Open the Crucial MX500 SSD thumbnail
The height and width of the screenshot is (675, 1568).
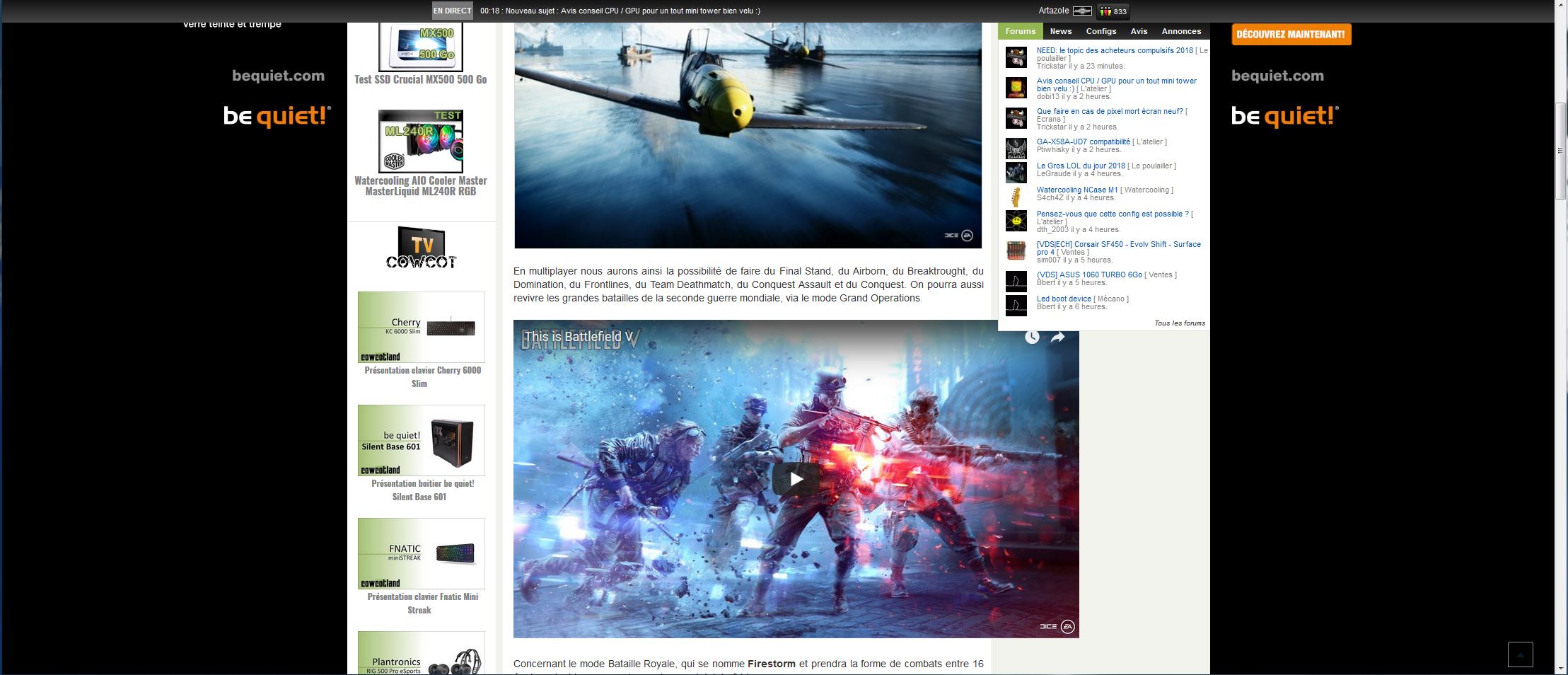421,46
